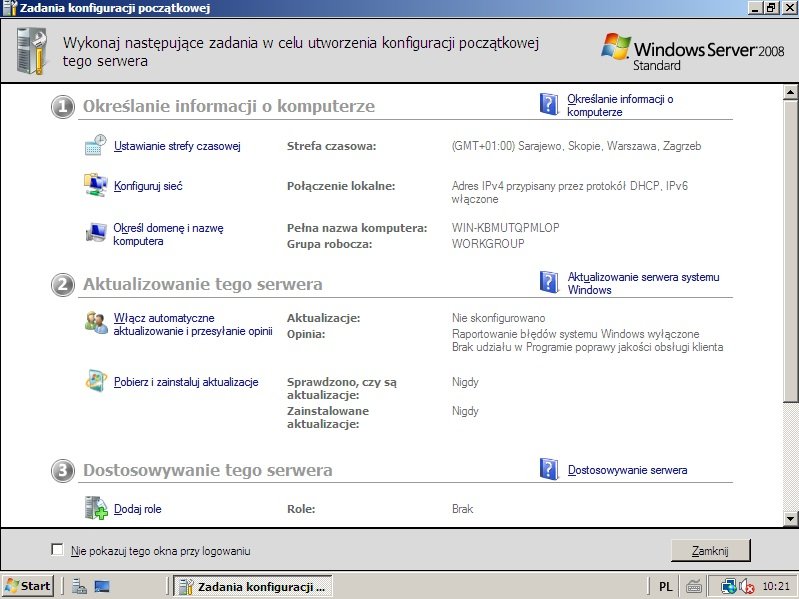Image resolution: width=799 pixels, height=599 pixels.
Task: Click the Nie skonfigurowano updates status
Action: point(498,318)
